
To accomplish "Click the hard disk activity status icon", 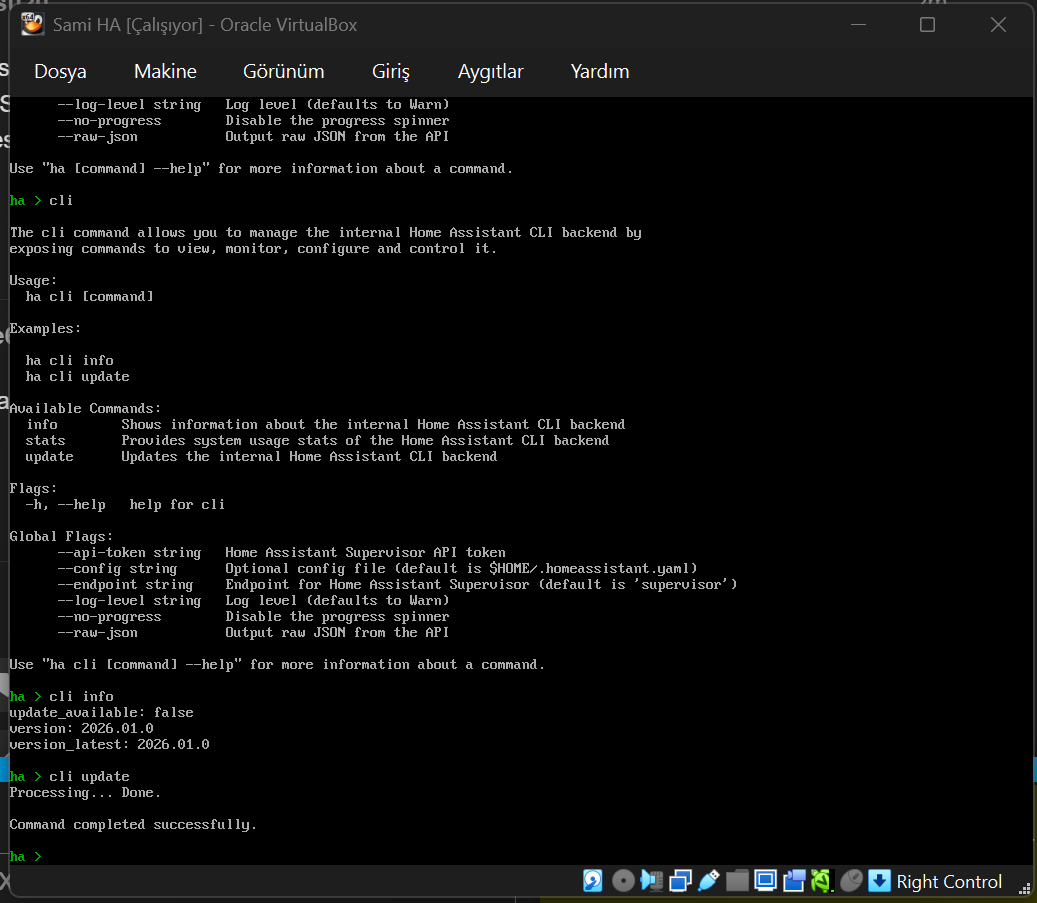I will [593, 881].
